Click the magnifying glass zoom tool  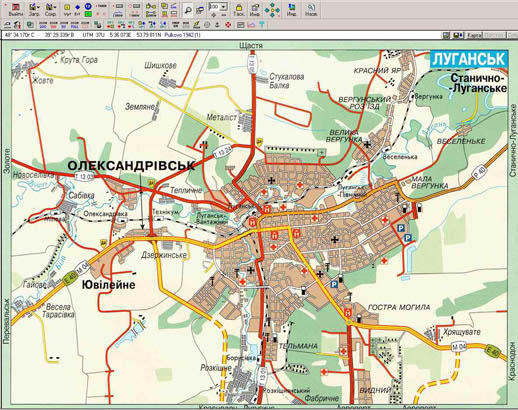188,10
